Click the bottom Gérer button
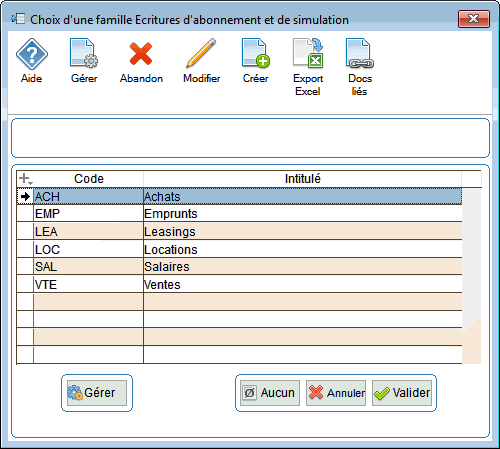The height and width of the screenshot is (449, 500). 97,393
